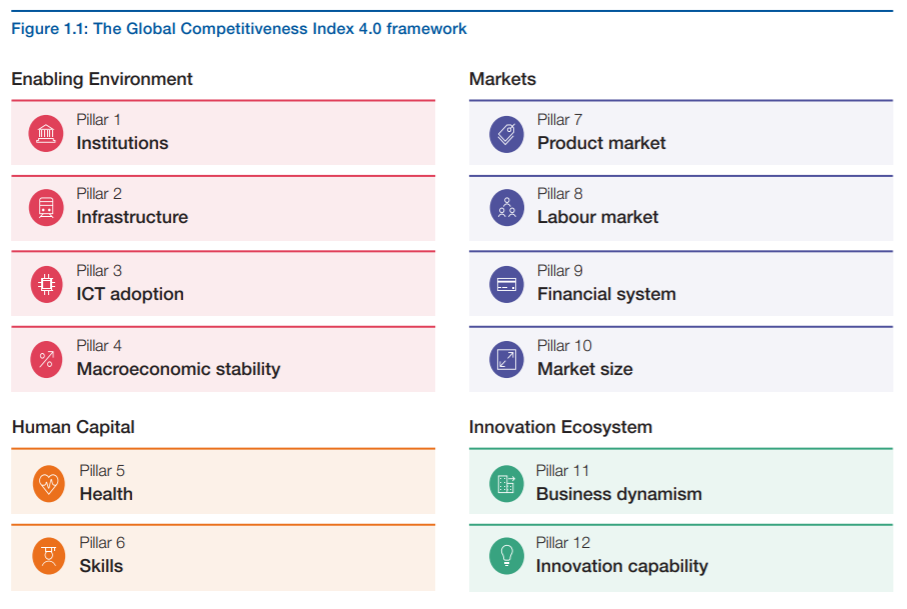
Task: Click the Innovation Ecosystem section heading
Action: (560, 427)
